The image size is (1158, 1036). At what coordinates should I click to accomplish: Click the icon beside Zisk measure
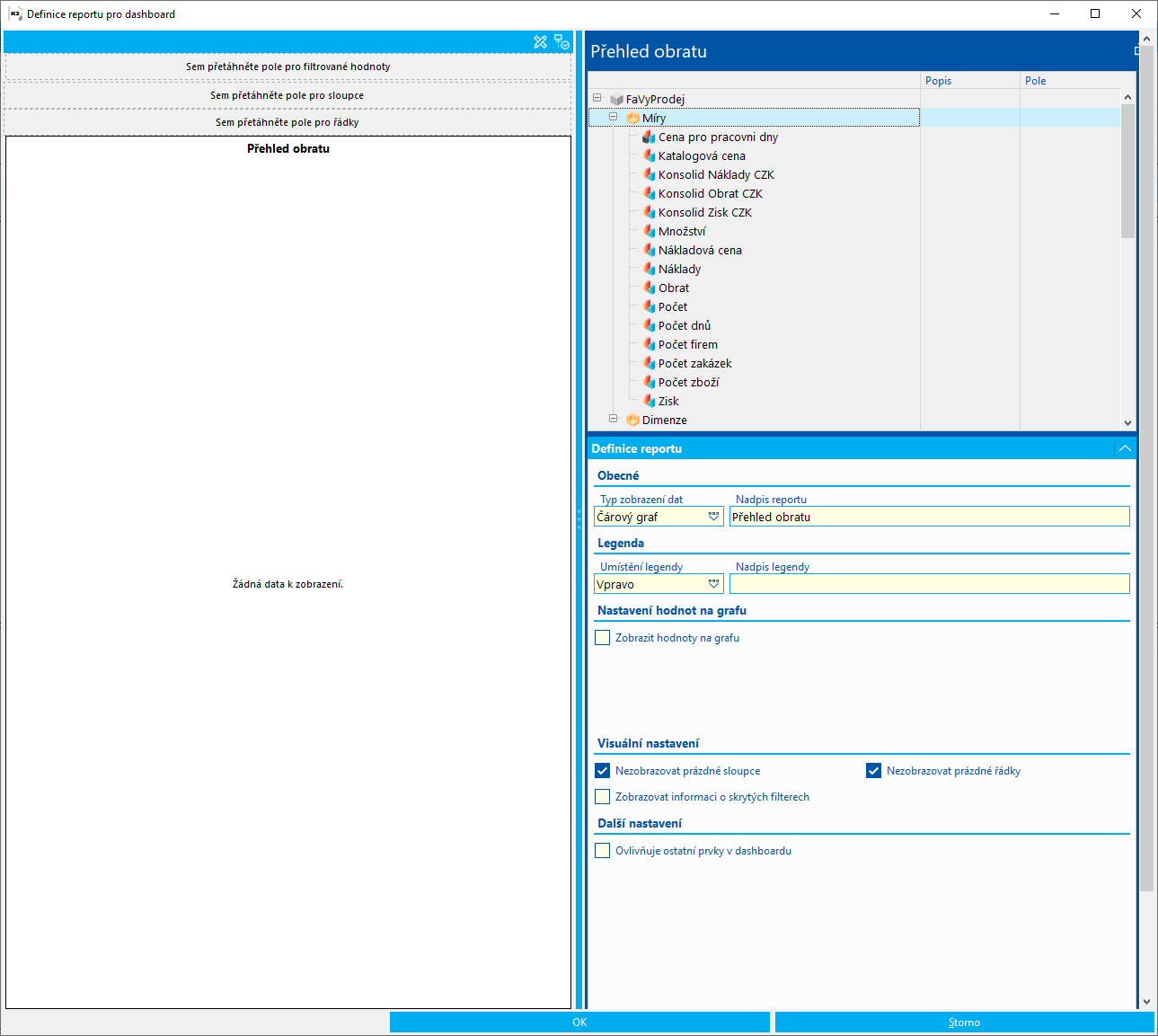649,402
